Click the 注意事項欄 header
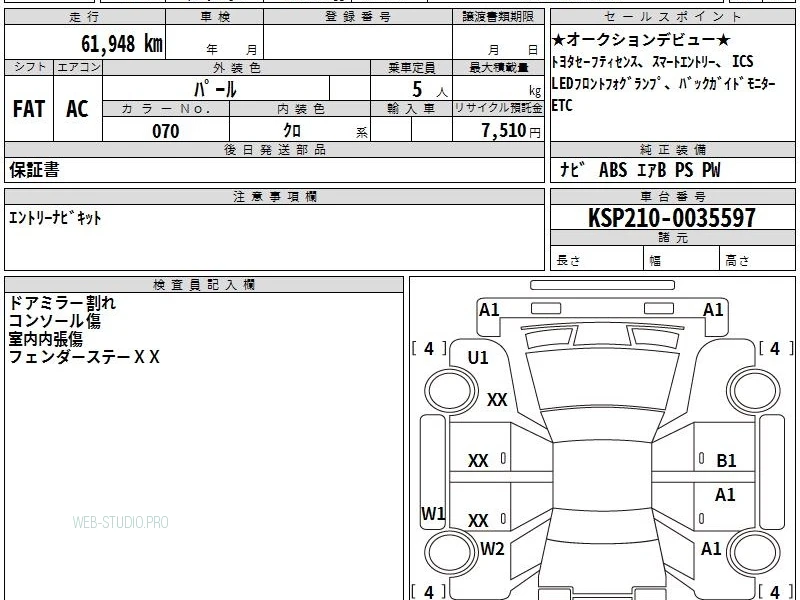The height and width of the screenshot is (600, 800). [x=274, y=196]
